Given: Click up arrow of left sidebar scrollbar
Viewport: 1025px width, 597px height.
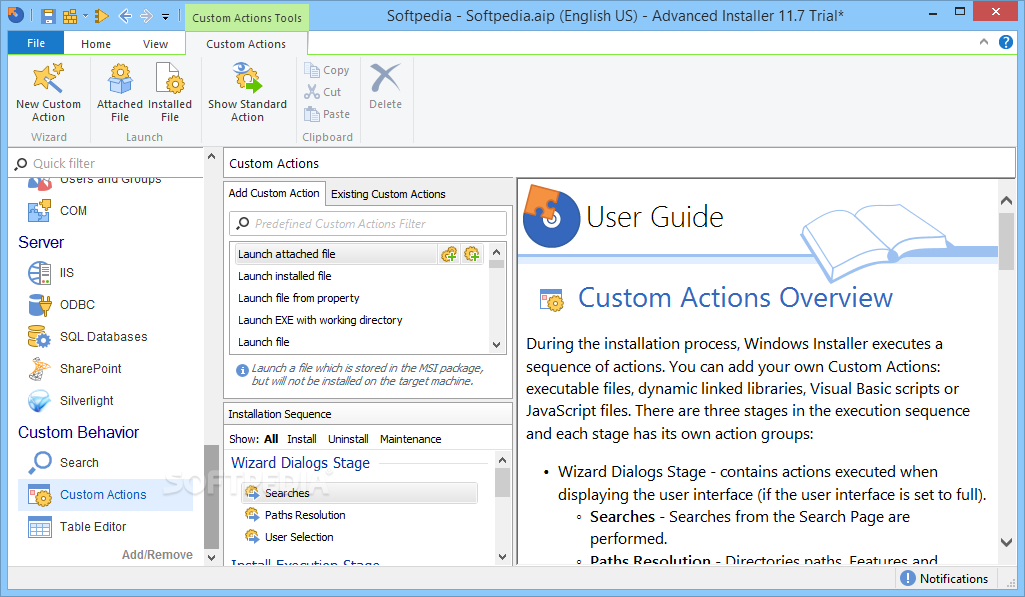Looking at the screenshot, I should click(211, 157).
